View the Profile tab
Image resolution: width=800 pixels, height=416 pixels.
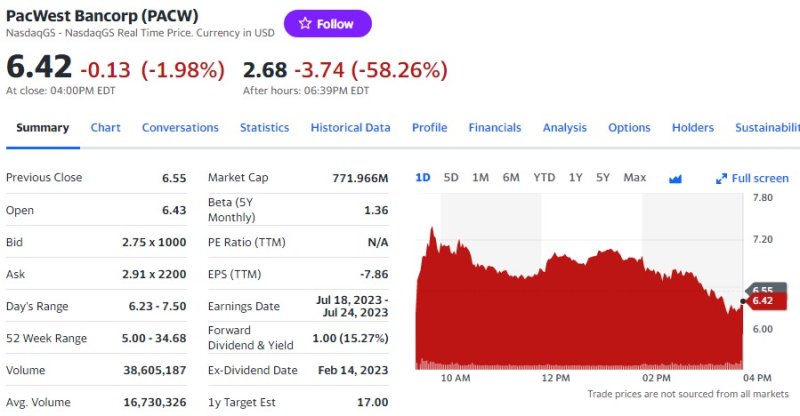(x=429, y=128)
